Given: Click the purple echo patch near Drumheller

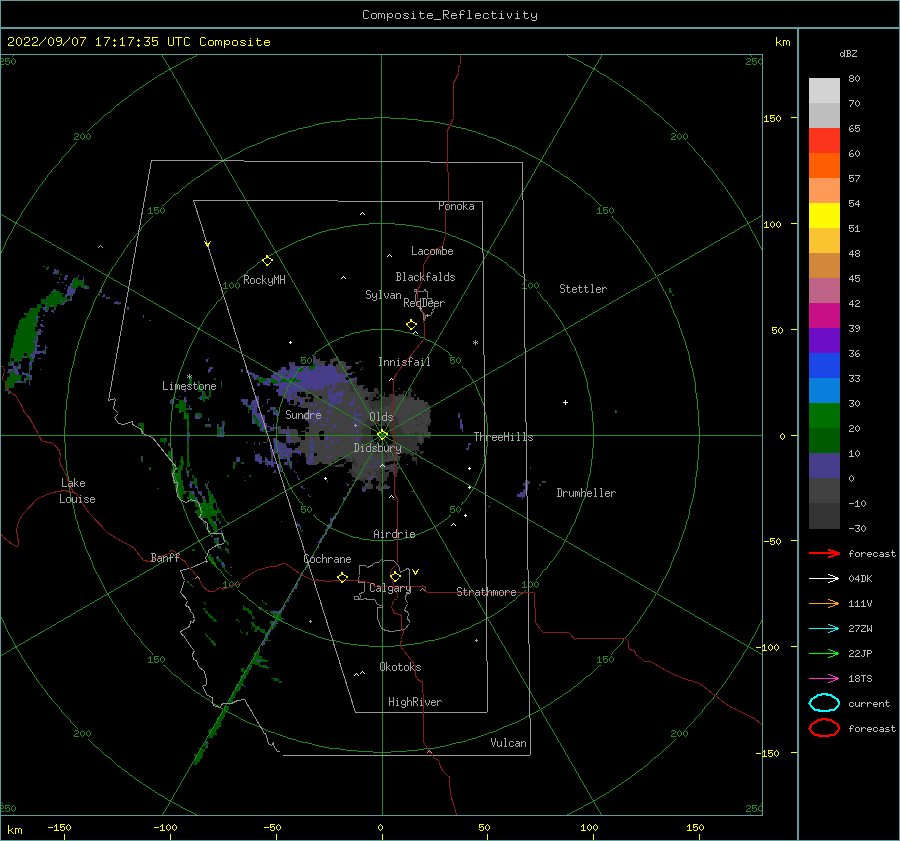Looking at the screenshot, I should pos(524,490).
